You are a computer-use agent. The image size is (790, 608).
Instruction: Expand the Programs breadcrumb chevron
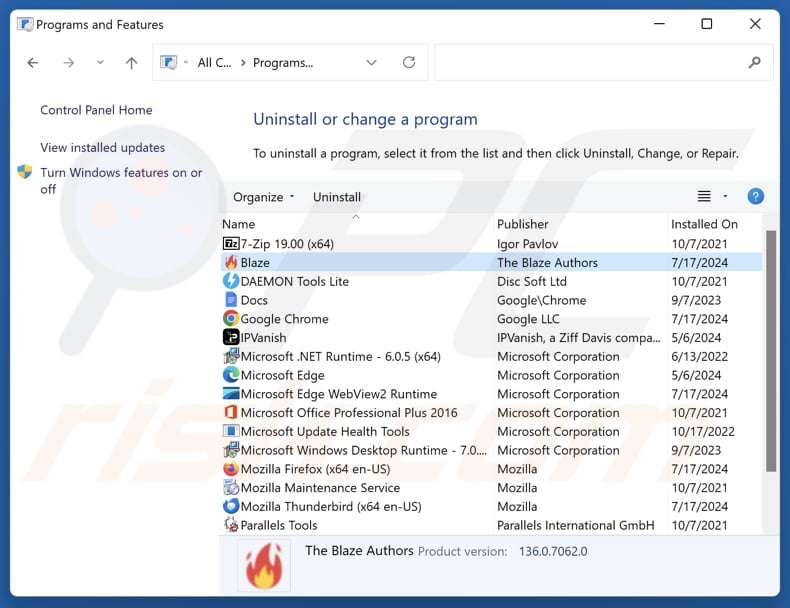point(243,62)
